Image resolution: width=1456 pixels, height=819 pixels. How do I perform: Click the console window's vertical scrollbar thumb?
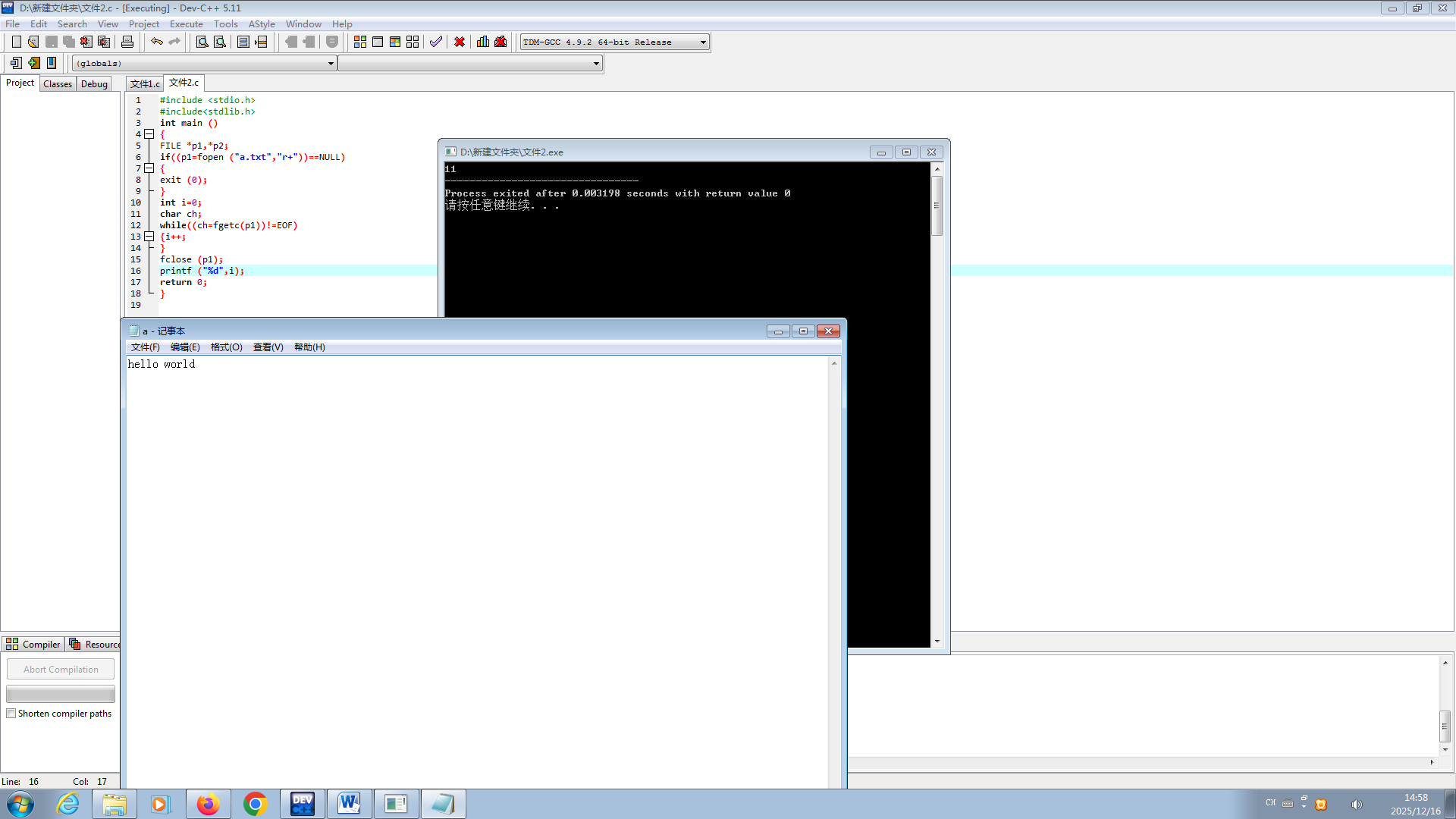point(937,206)
